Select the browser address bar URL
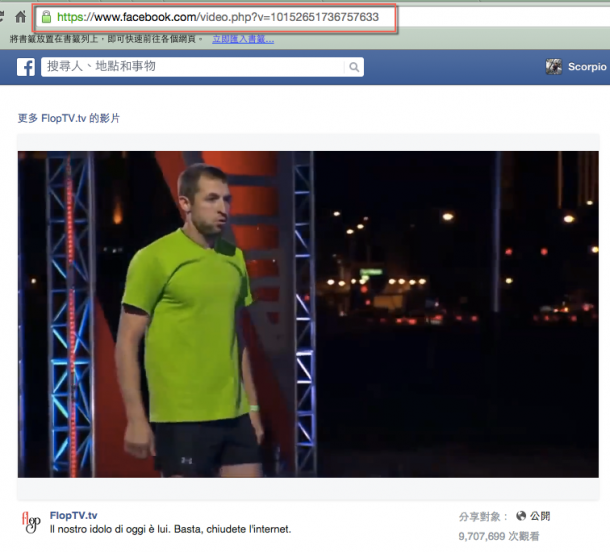The width and height of the screenshot is (610, 552). 218,17
